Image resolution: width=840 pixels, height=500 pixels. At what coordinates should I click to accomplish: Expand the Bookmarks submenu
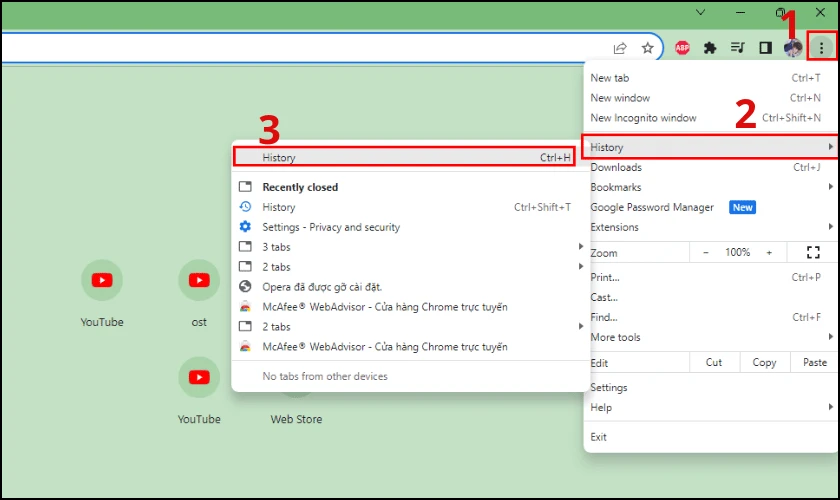(x=710, y=187)
